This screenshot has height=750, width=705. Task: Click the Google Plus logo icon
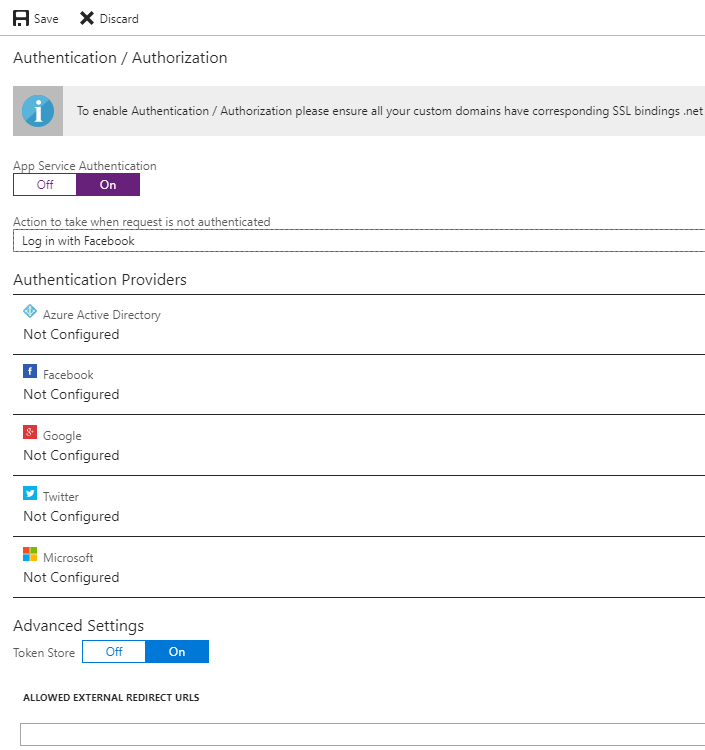coord(30,432)
